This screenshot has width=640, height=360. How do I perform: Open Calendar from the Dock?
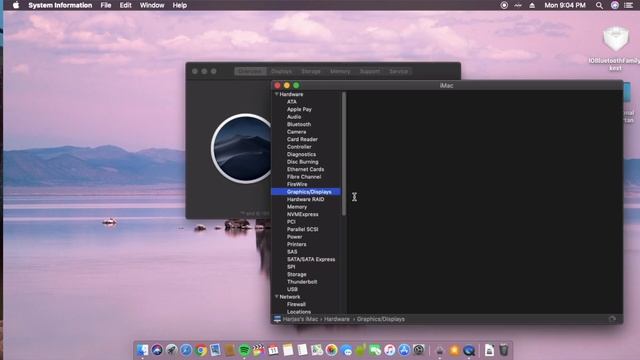[x=273, y=350]
